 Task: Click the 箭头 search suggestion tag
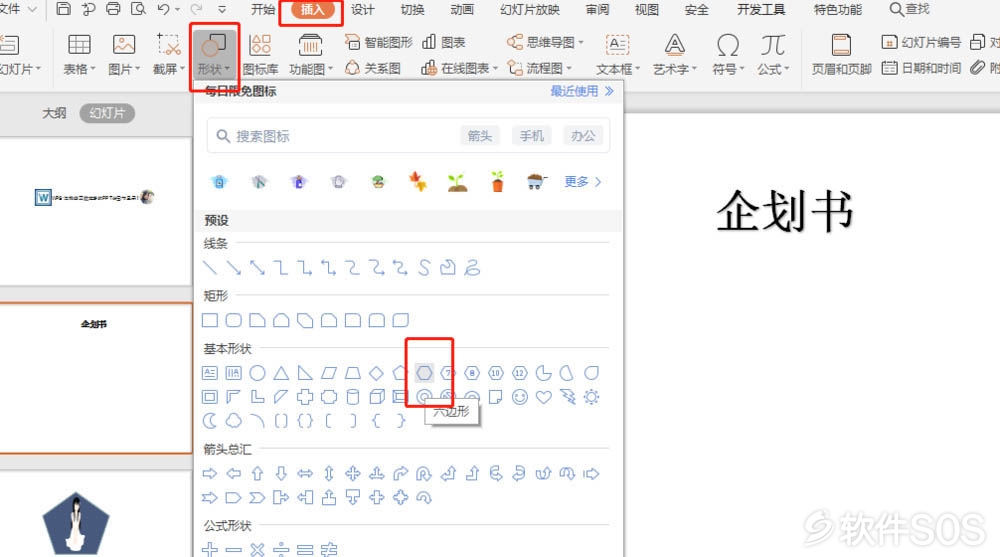(x=480, y=136)
